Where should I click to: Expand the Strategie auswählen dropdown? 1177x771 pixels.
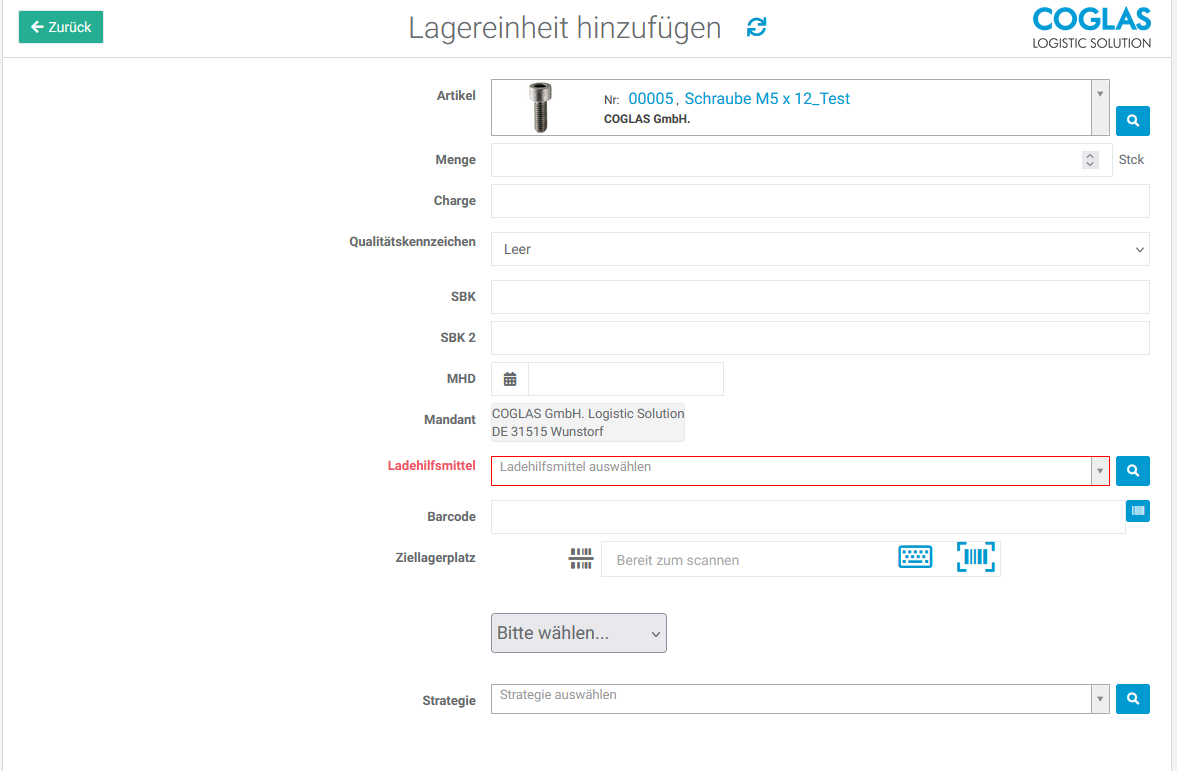point(1100,699)
